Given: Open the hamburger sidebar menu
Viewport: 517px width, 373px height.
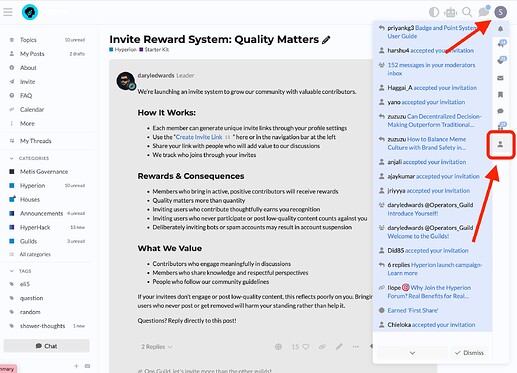Looking at the screenshot, I should coord(8,12).
